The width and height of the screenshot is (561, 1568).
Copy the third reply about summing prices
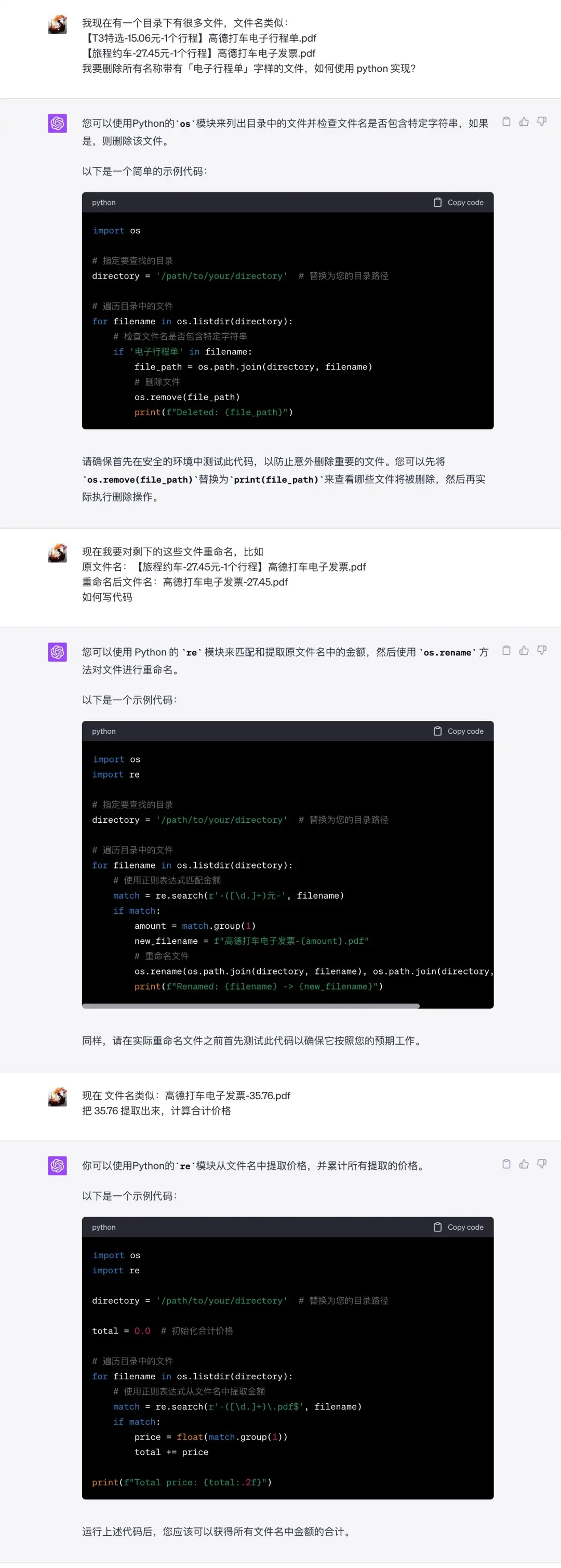506,1164
